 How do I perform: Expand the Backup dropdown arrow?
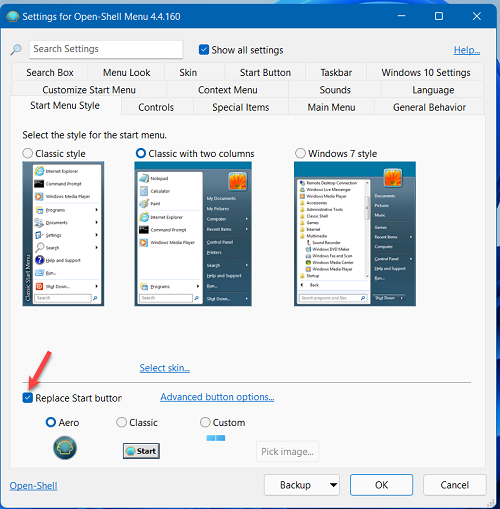(333, 485)
